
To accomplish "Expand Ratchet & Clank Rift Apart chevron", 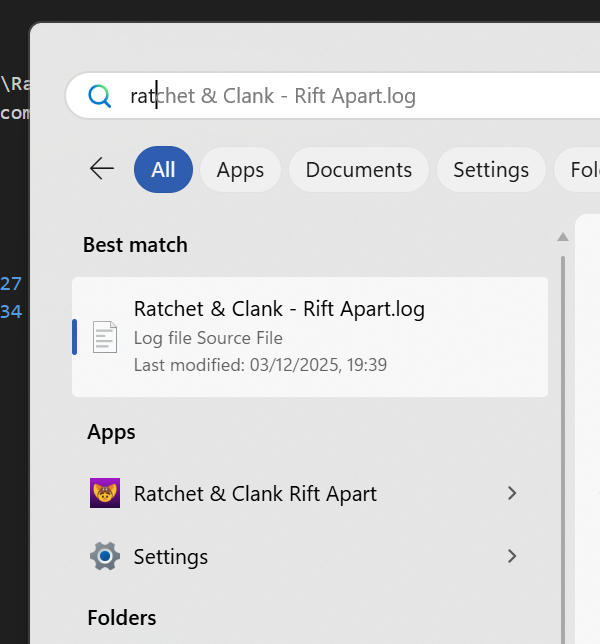I will [512, 493].
